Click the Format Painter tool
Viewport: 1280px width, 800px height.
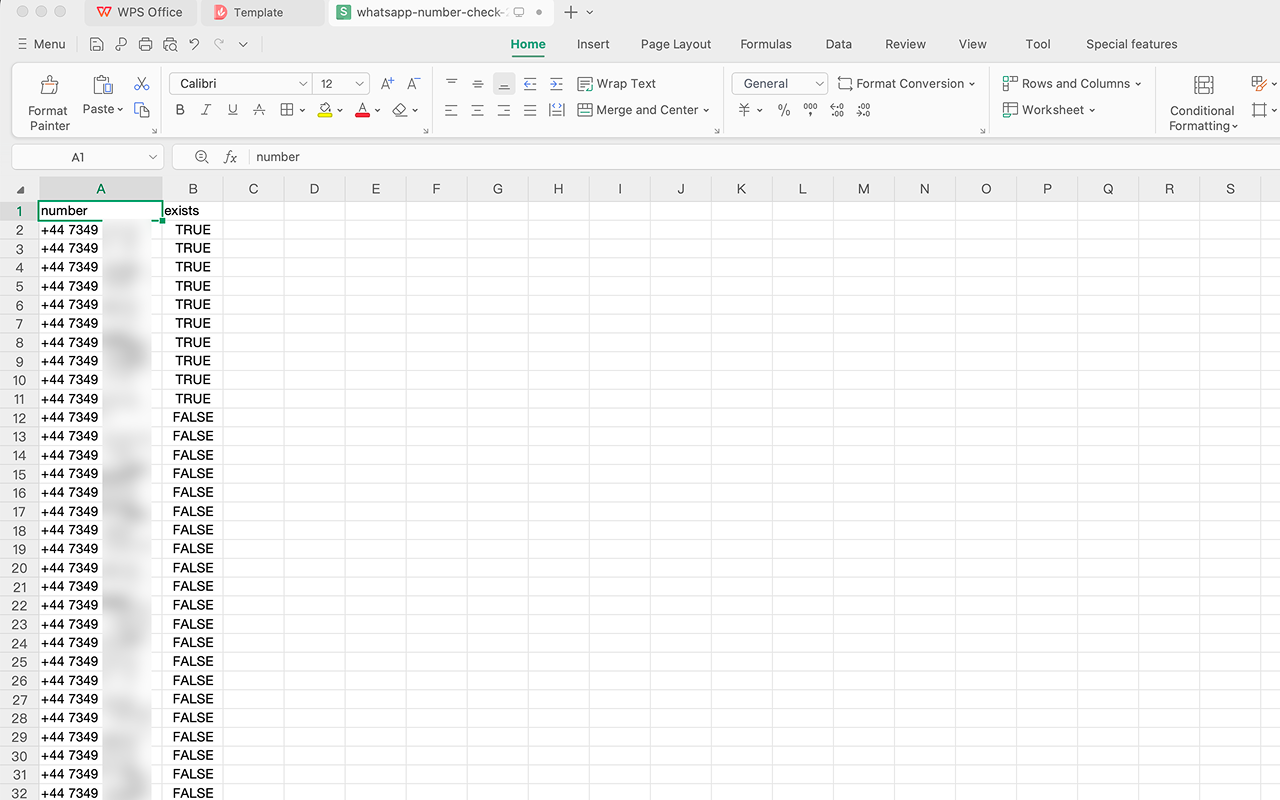pos(48,103)
